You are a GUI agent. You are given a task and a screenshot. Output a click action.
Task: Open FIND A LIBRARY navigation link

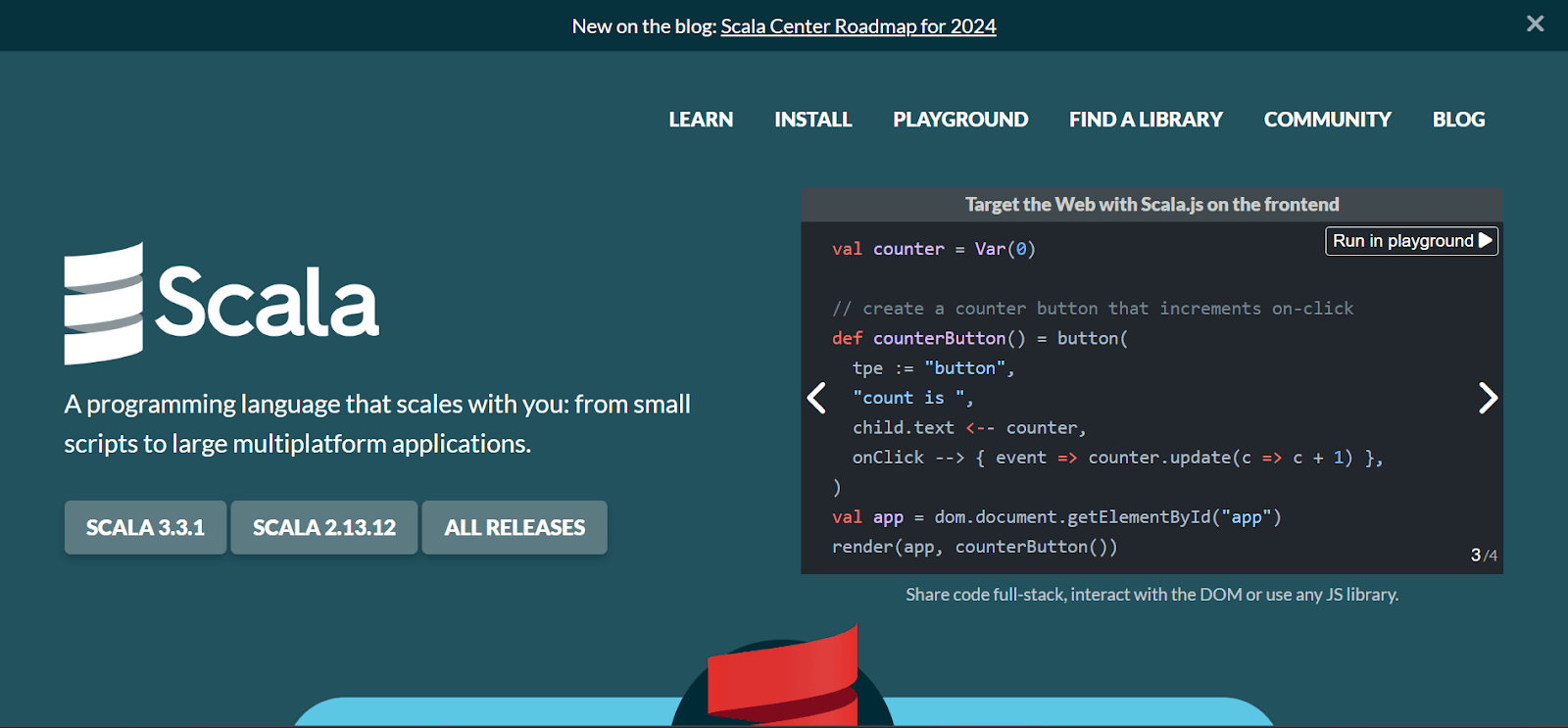(x=1146, y=120)
